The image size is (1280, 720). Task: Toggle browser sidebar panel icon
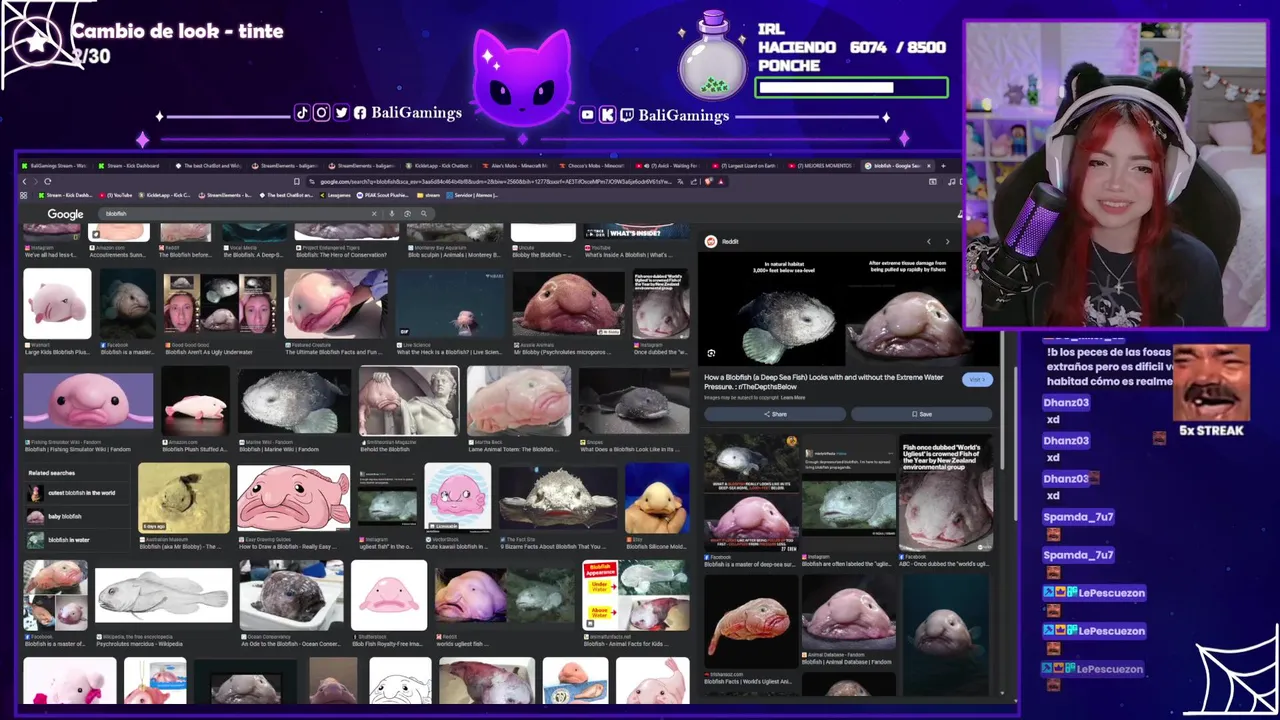(932, 182)
